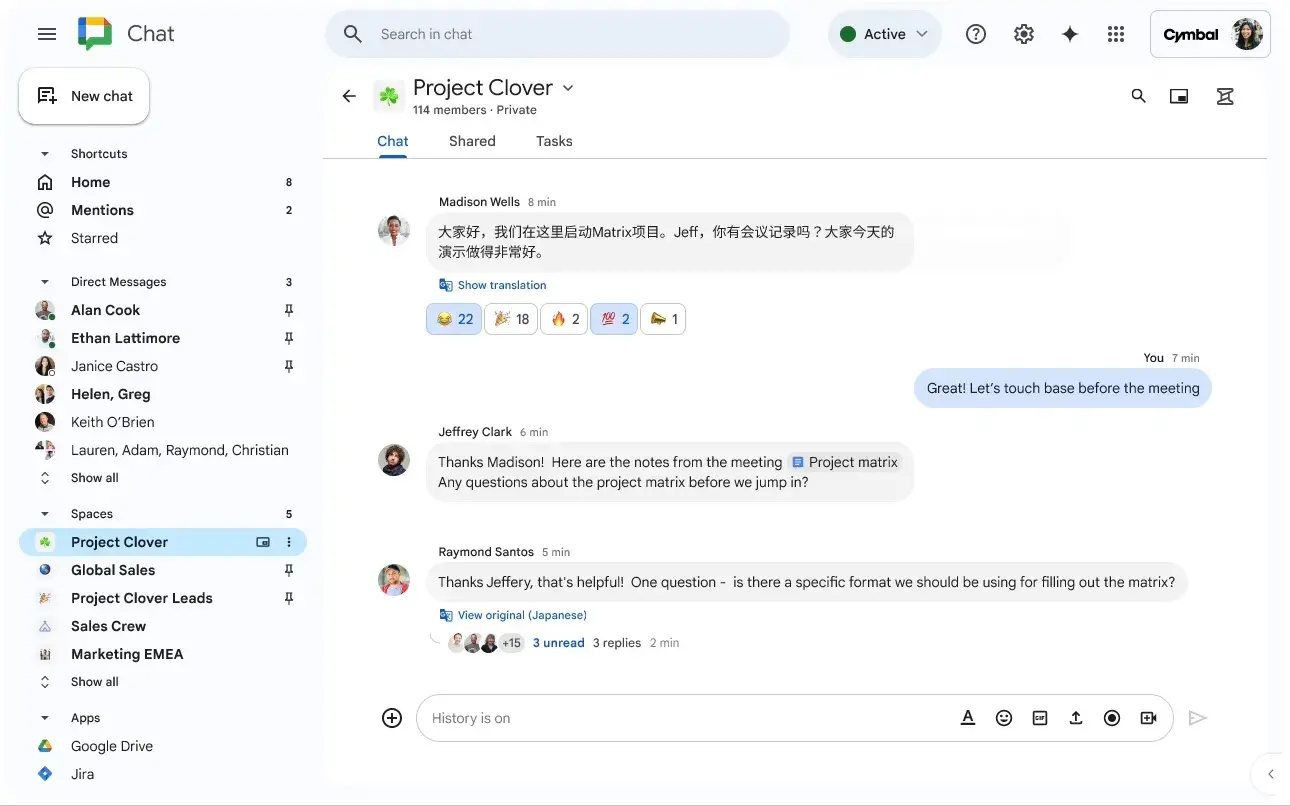This screenshot has height=806, width=1290.
Task: Start a New chat
Action: click(84, 96)
